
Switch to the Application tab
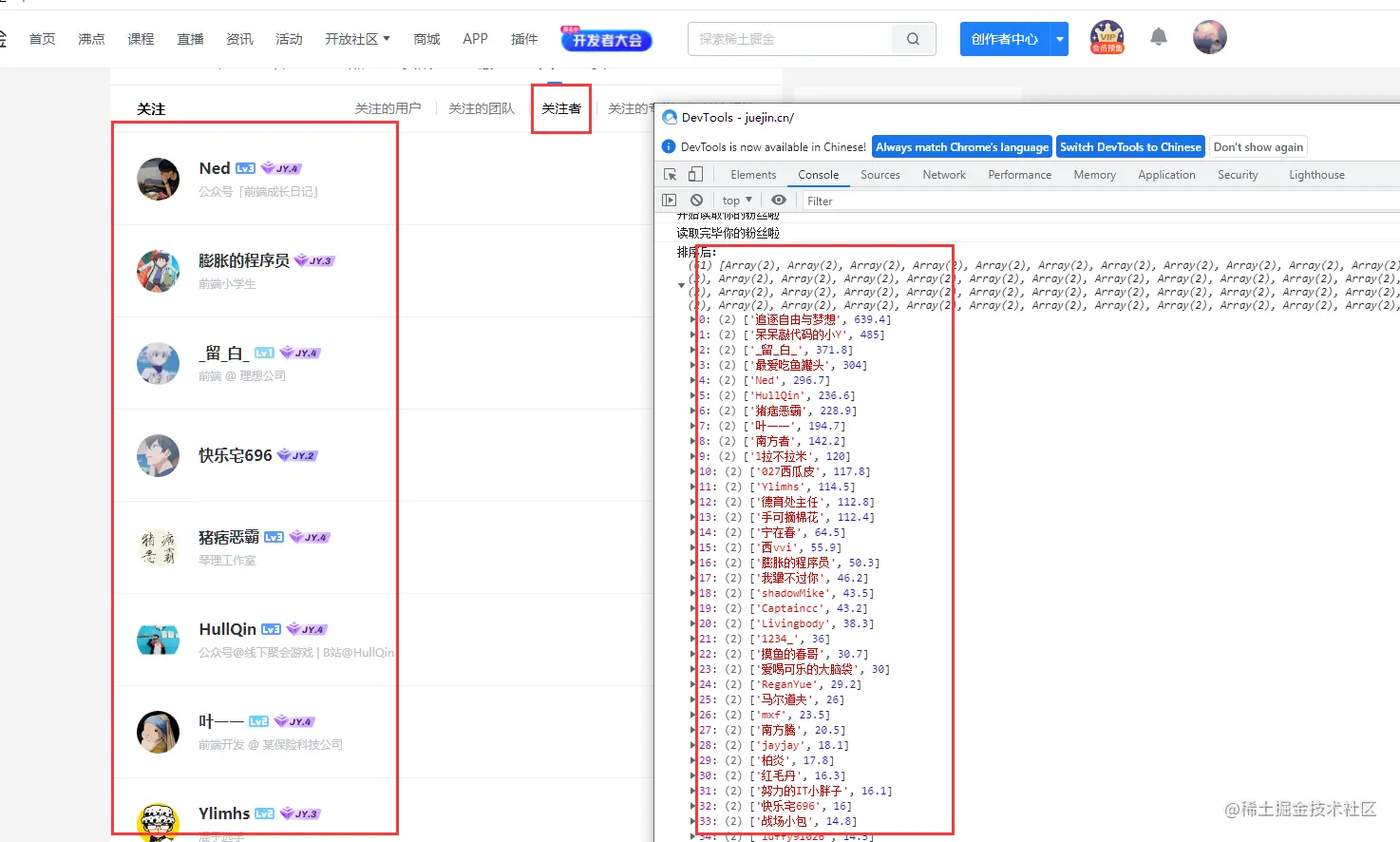click(1166, 175)
